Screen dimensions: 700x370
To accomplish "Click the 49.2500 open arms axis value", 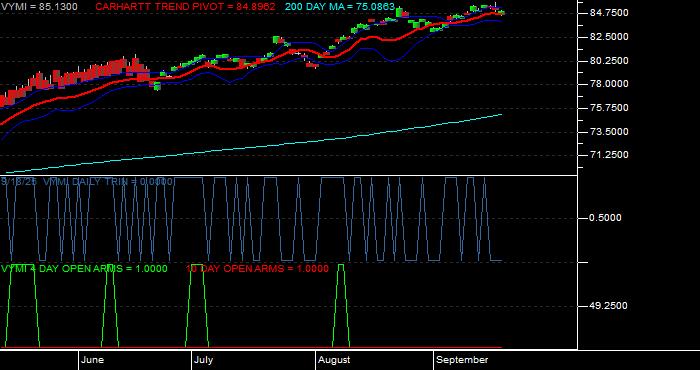I will pos(609,306).
